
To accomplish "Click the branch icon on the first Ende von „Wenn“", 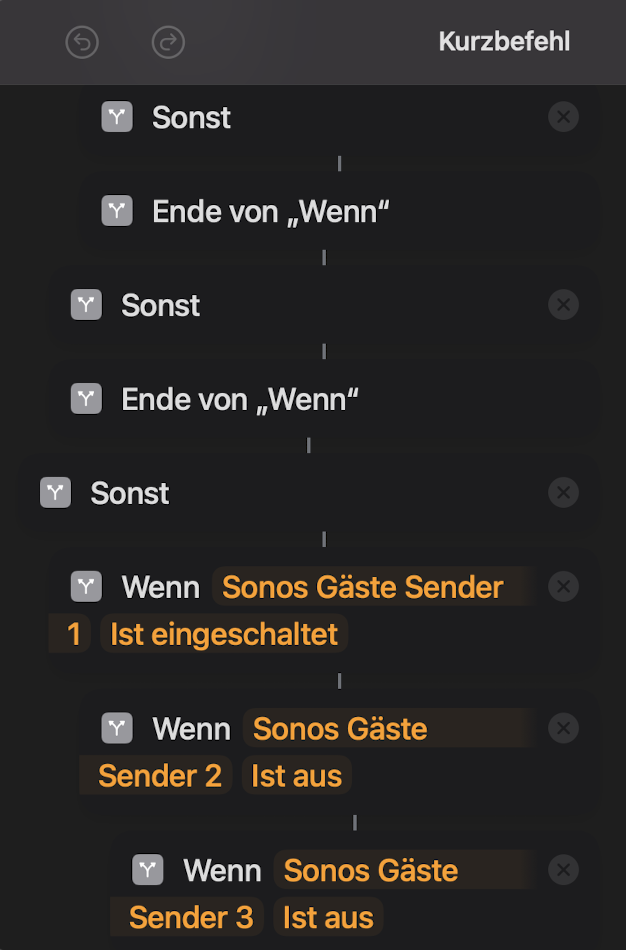I will pyautogui.click(x=117, y=211).
